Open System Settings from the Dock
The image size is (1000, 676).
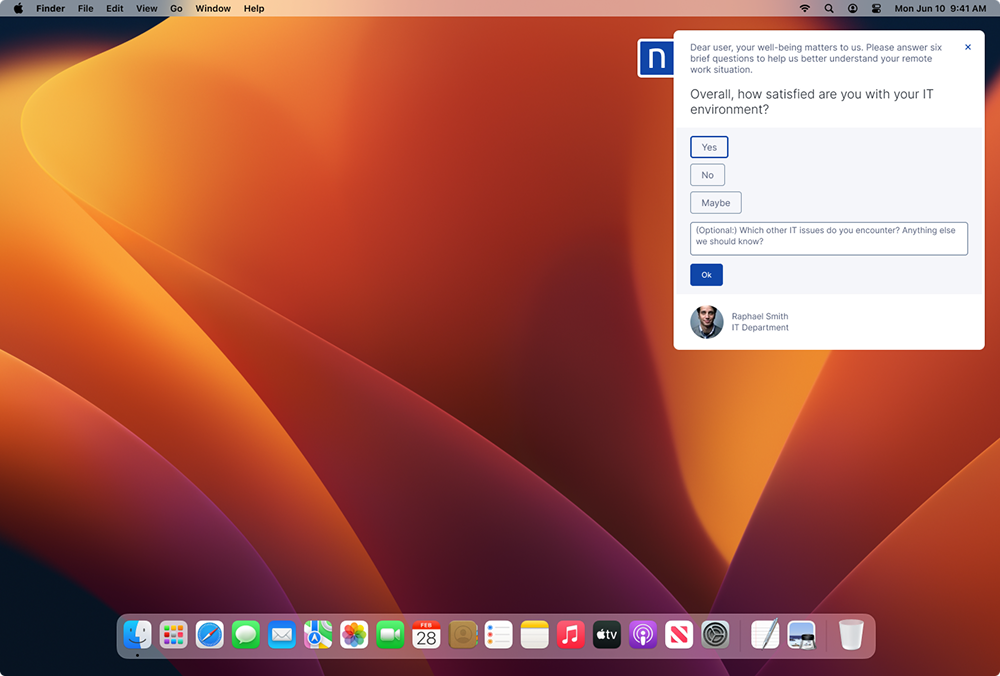coord(715,634)
